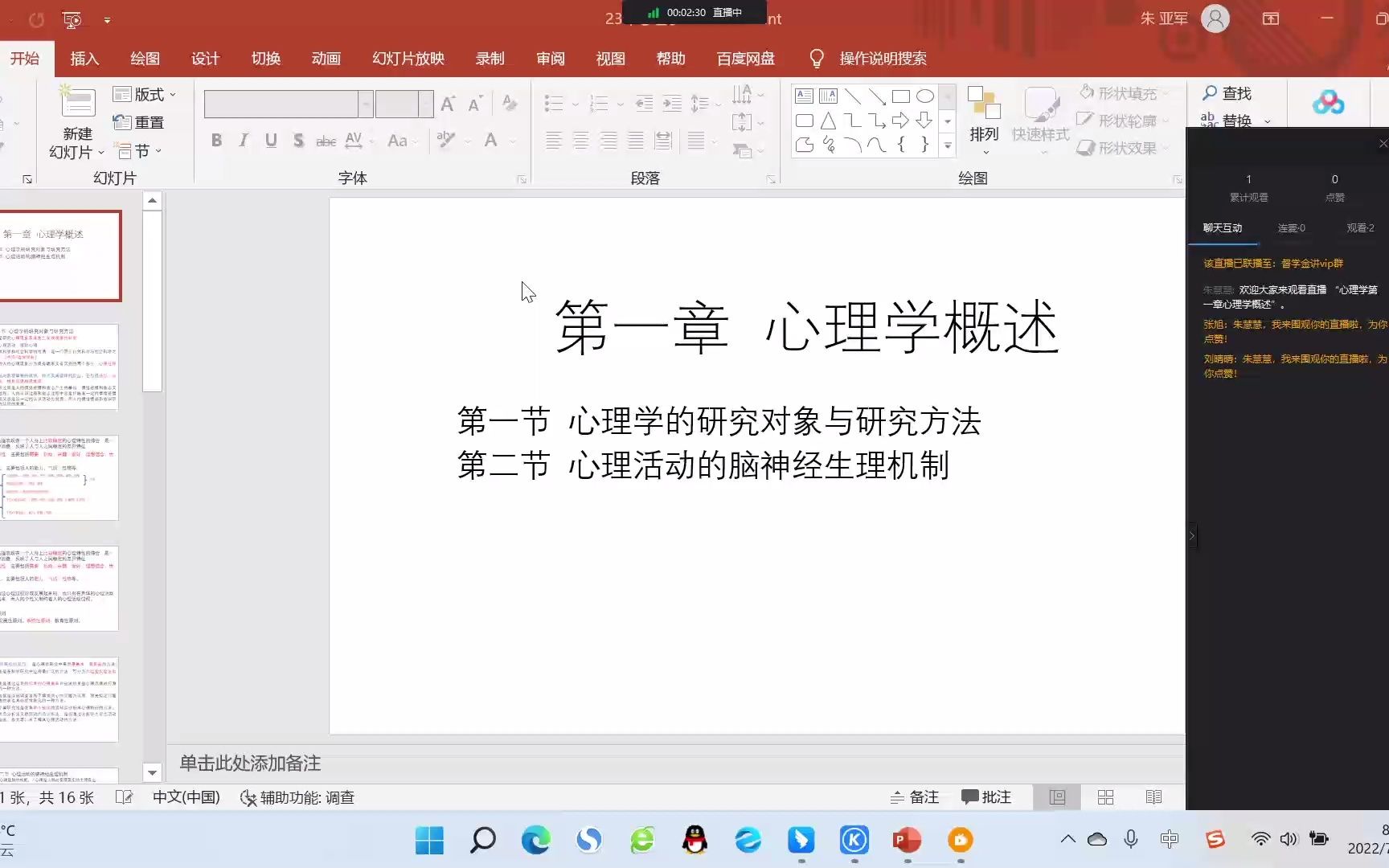Click the Notes (备注) status button

[x=915, y=797]
